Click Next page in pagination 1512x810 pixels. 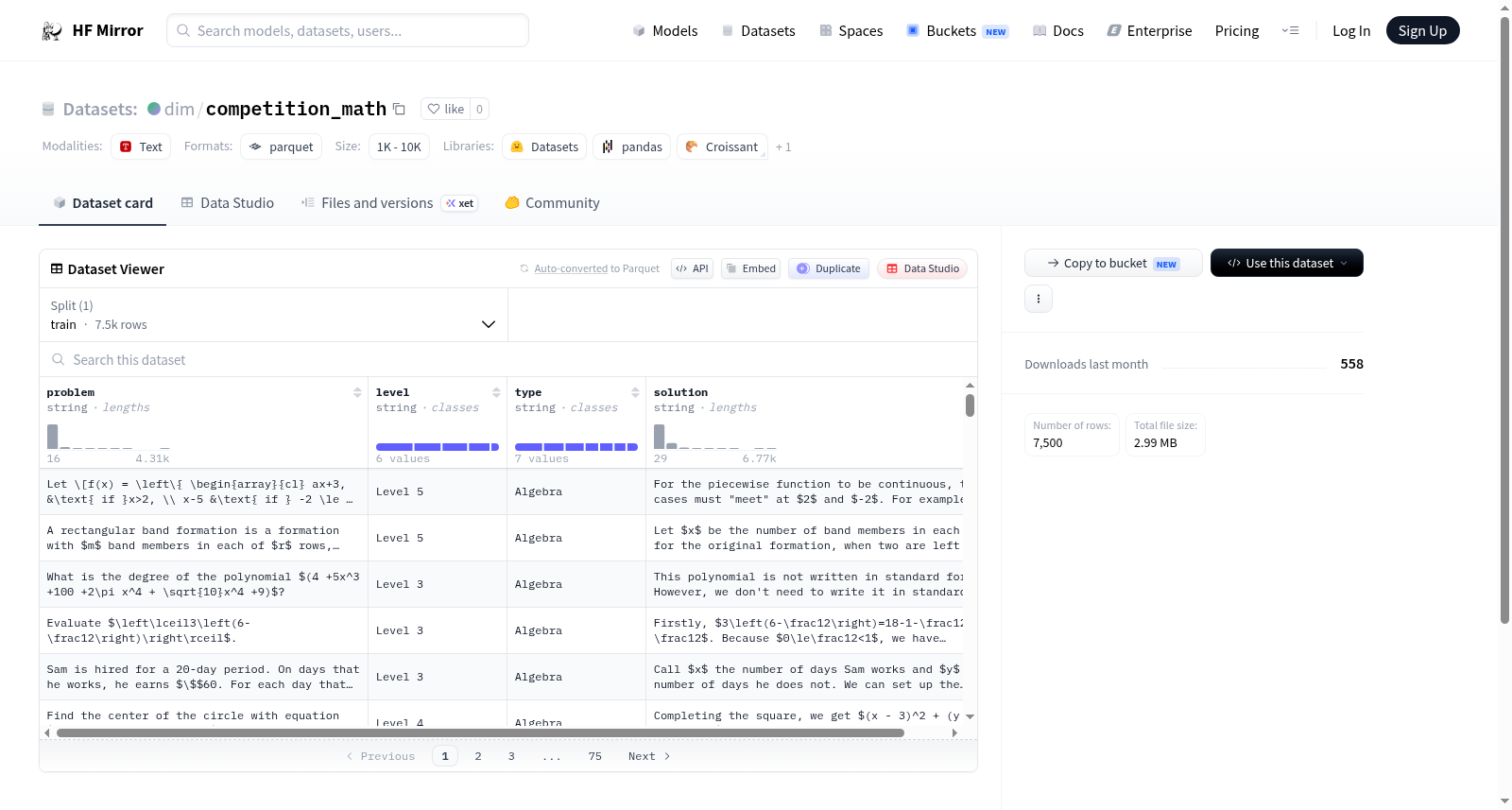coord(649,756)
